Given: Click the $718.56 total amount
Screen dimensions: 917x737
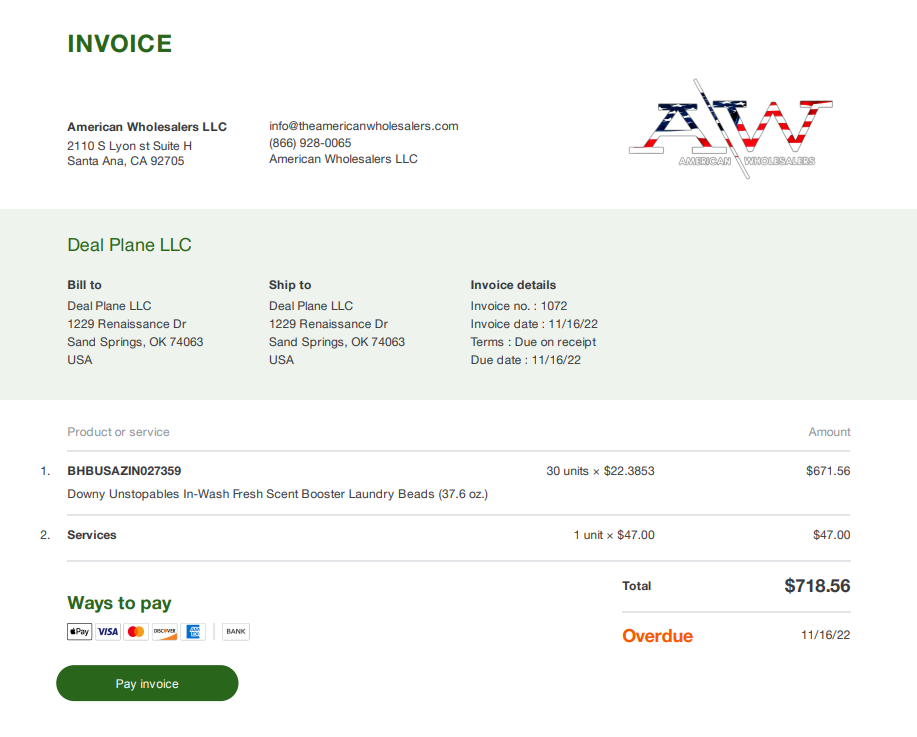Looking at the screenshot, I should click(x=817, y=586).
